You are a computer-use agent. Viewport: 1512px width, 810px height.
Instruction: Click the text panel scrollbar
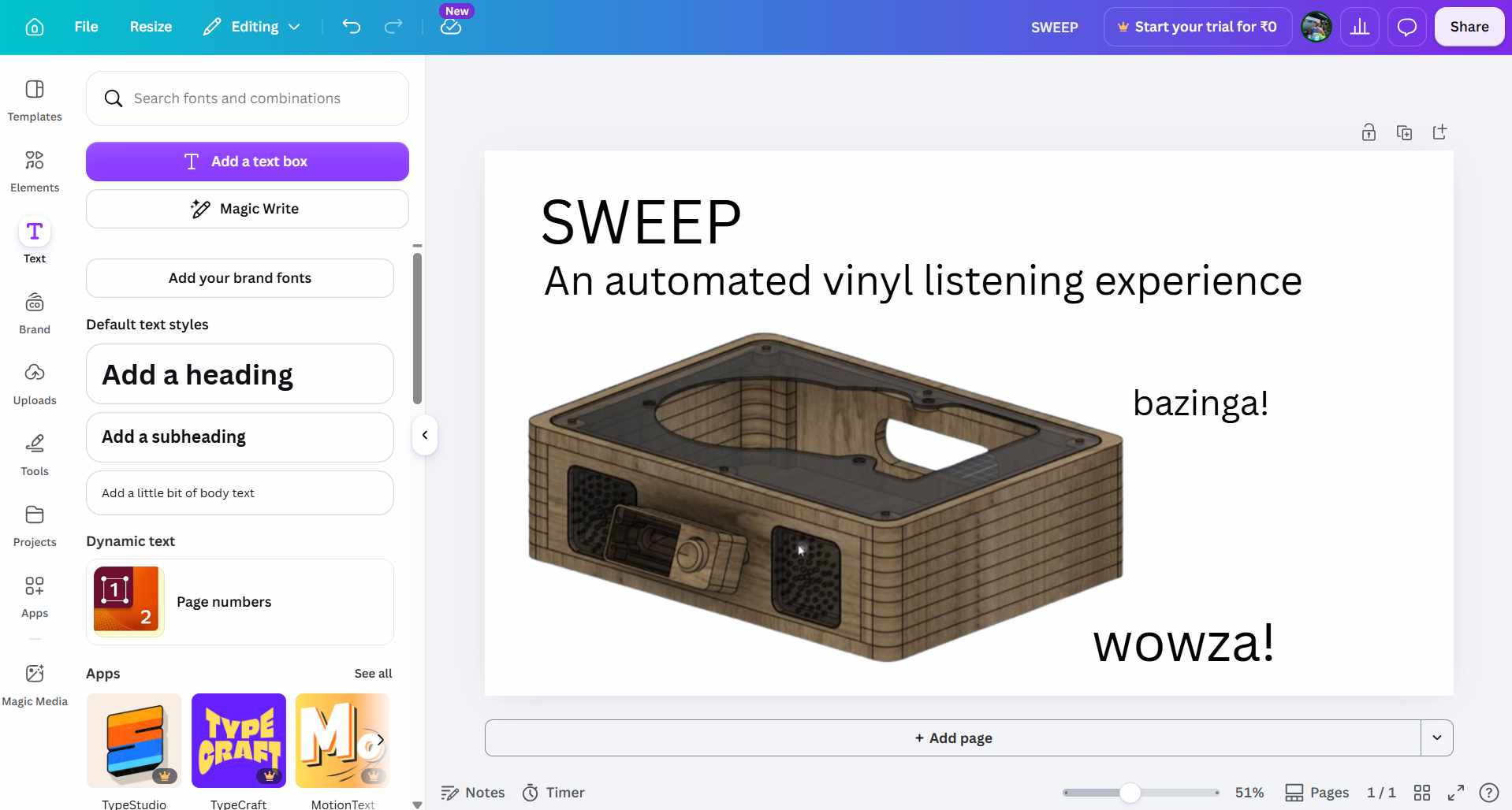click(417, 327)
